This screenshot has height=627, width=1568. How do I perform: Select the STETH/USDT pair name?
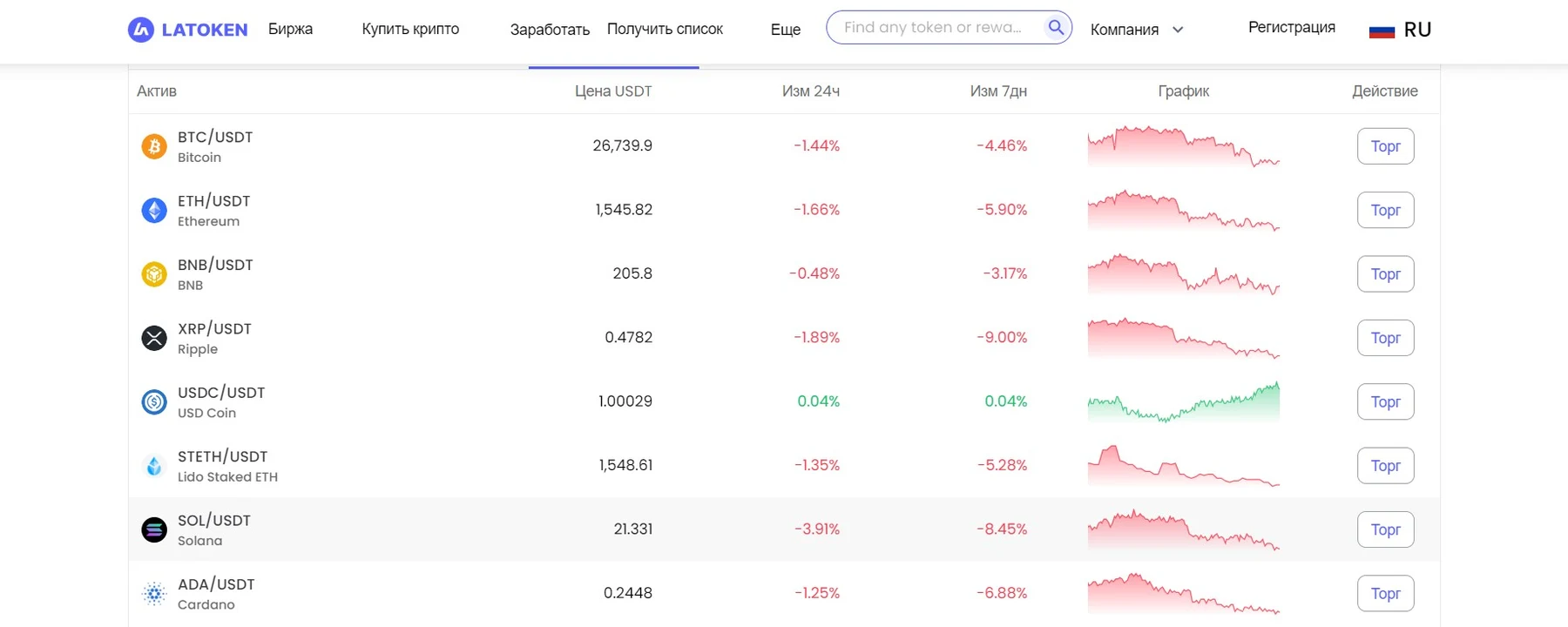click(x=223, y=456)
